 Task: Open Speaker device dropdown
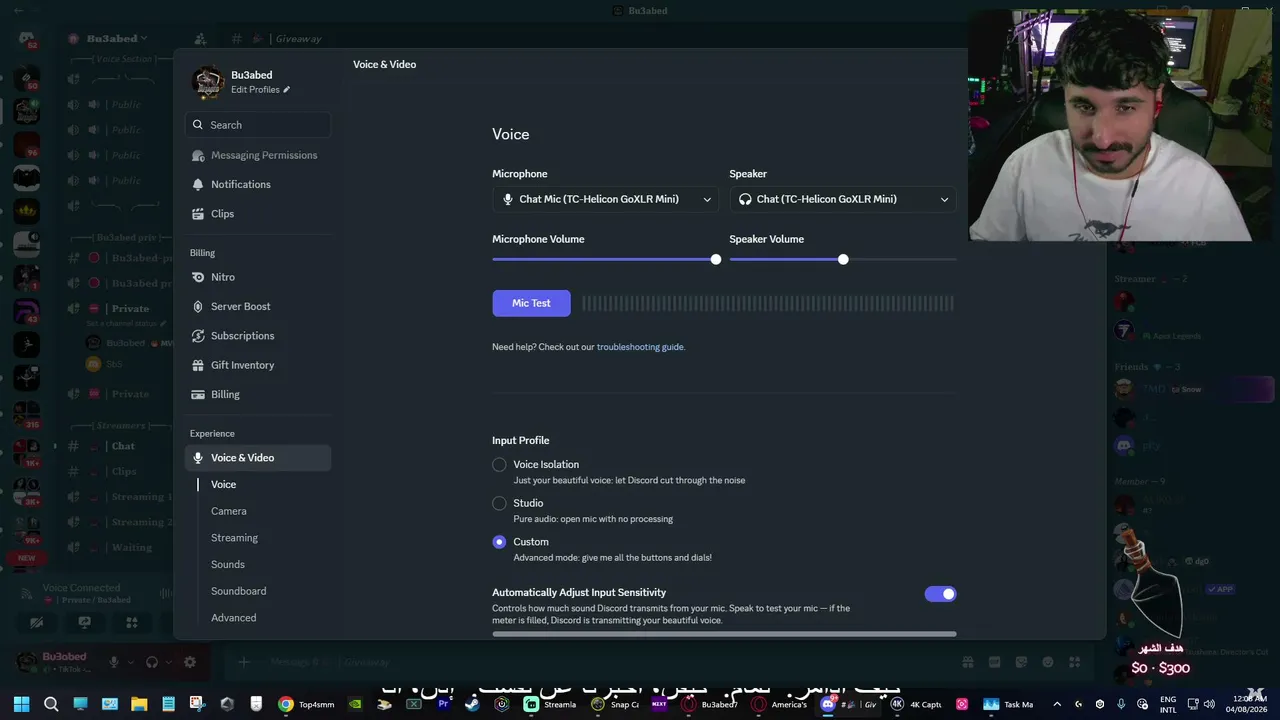pos(843,199)
